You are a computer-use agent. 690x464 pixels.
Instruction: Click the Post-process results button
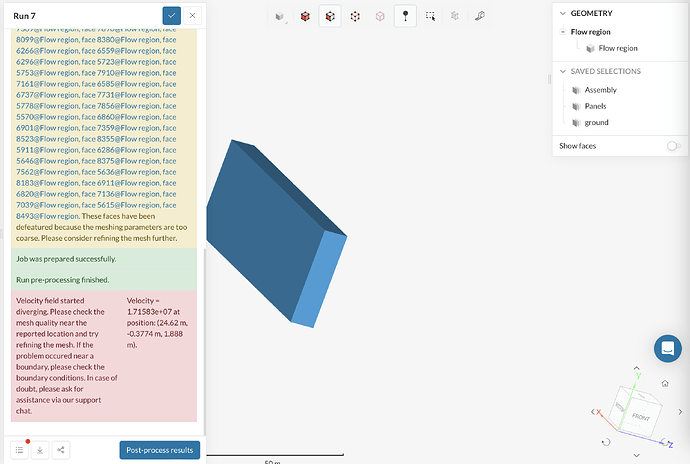(160, 450)
